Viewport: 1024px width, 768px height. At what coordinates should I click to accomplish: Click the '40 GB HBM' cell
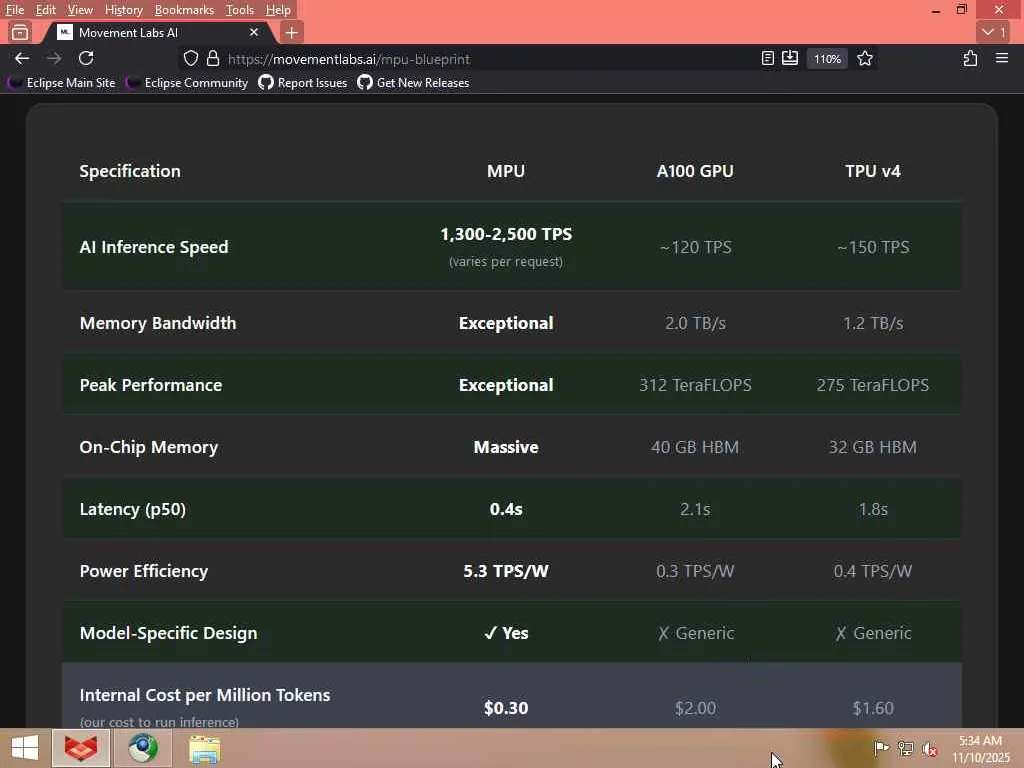pos(695,447)
